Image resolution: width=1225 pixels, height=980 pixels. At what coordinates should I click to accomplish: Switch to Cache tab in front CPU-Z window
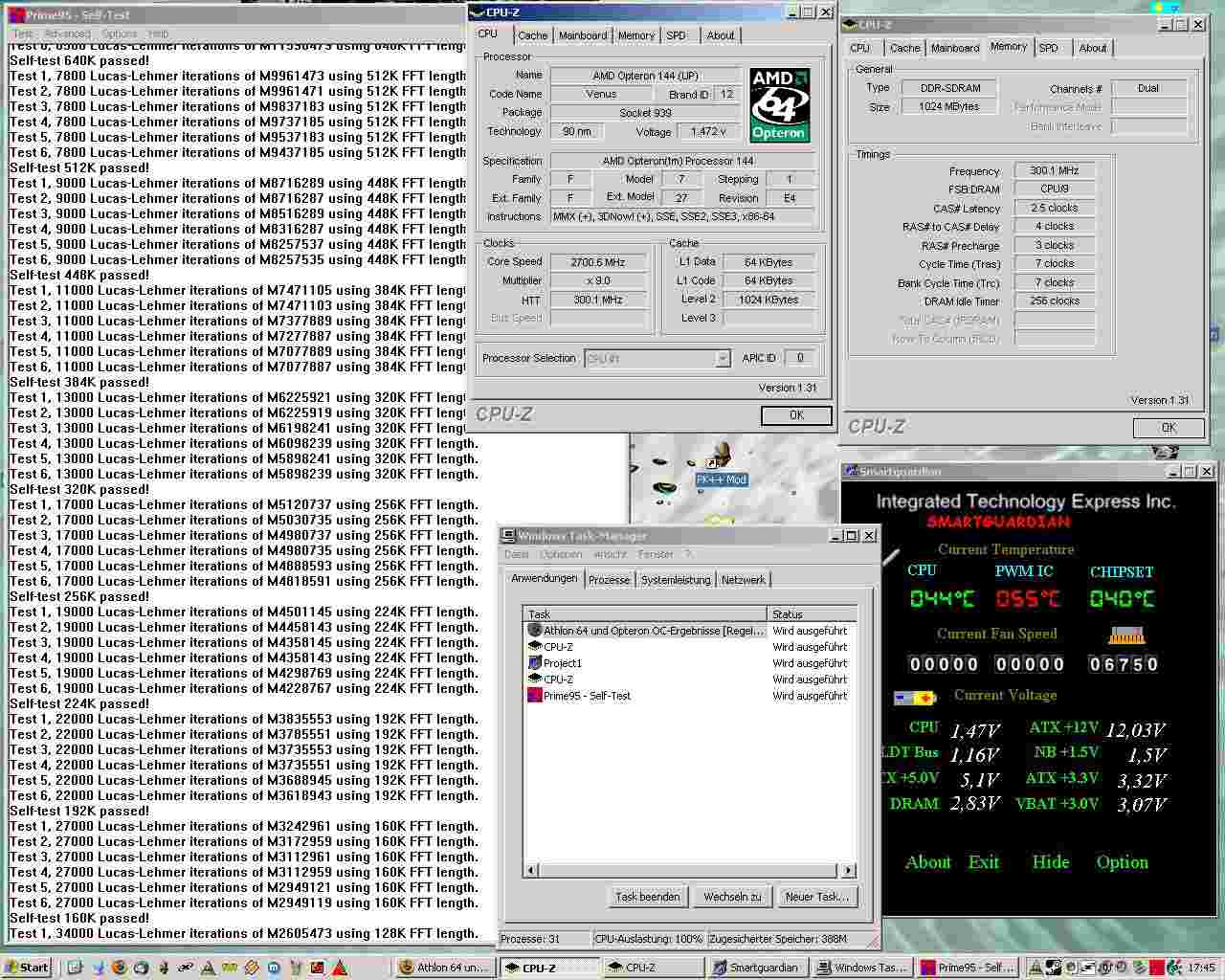click(533, 35)
